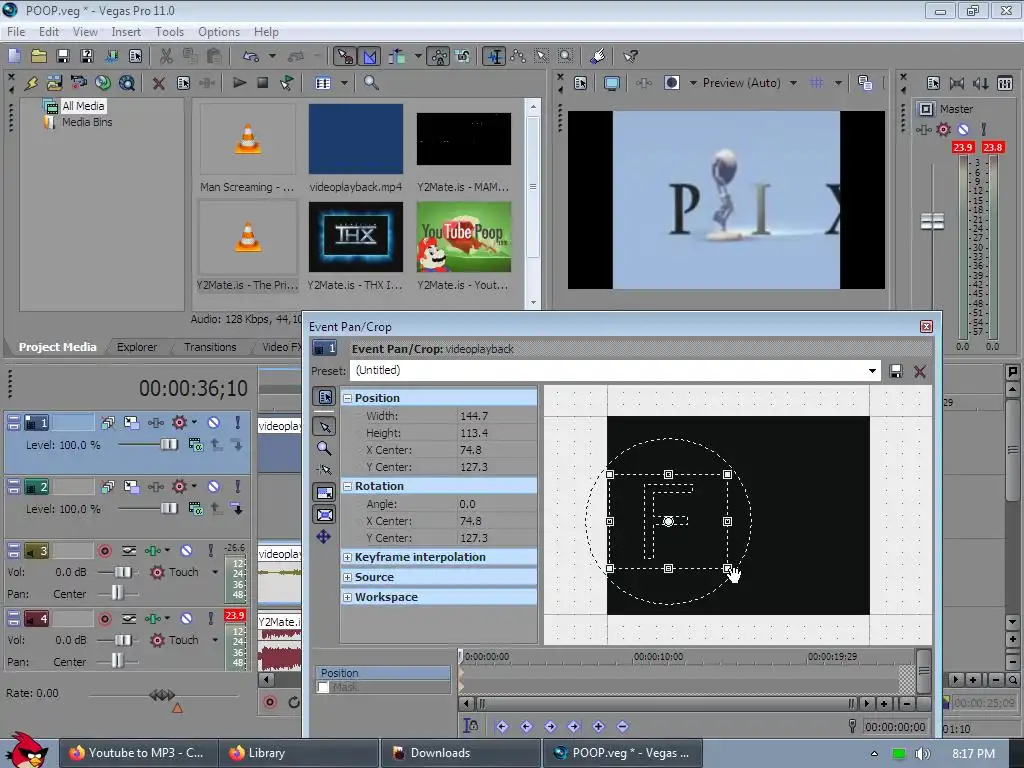Solo video track 1 with exclamation icon

pyautogui.click(x=238, y=423)
